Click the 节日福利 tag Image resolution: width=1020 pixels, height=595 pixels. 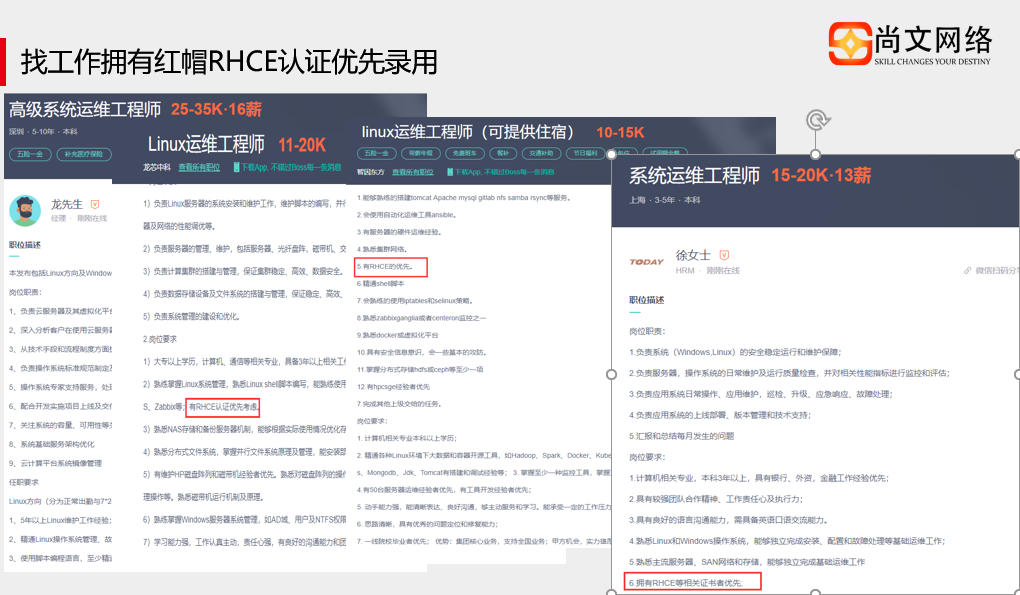tap(585, 153)
